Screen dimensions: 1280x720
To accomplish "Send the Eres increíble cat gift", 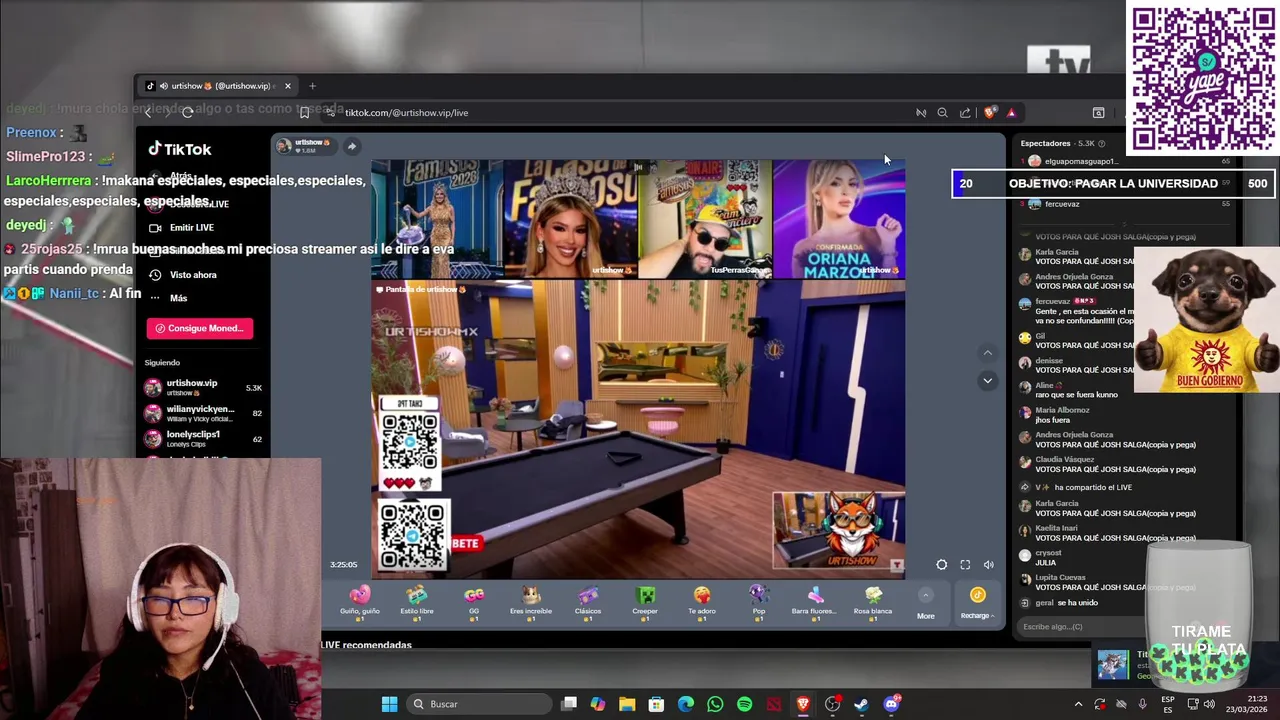I will [531, 602].
